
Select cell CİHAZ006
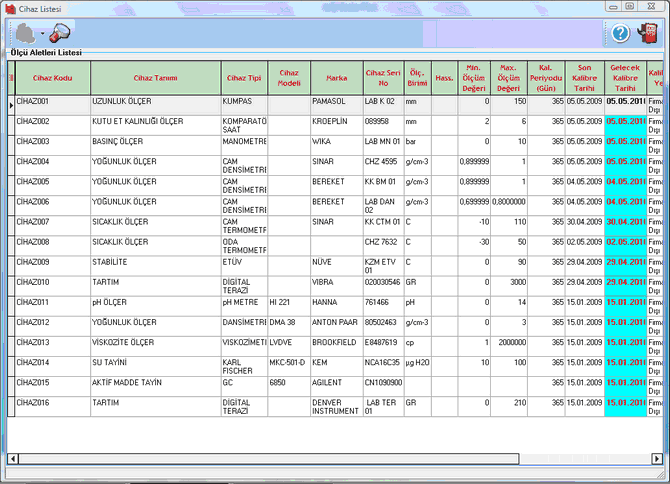53,205
